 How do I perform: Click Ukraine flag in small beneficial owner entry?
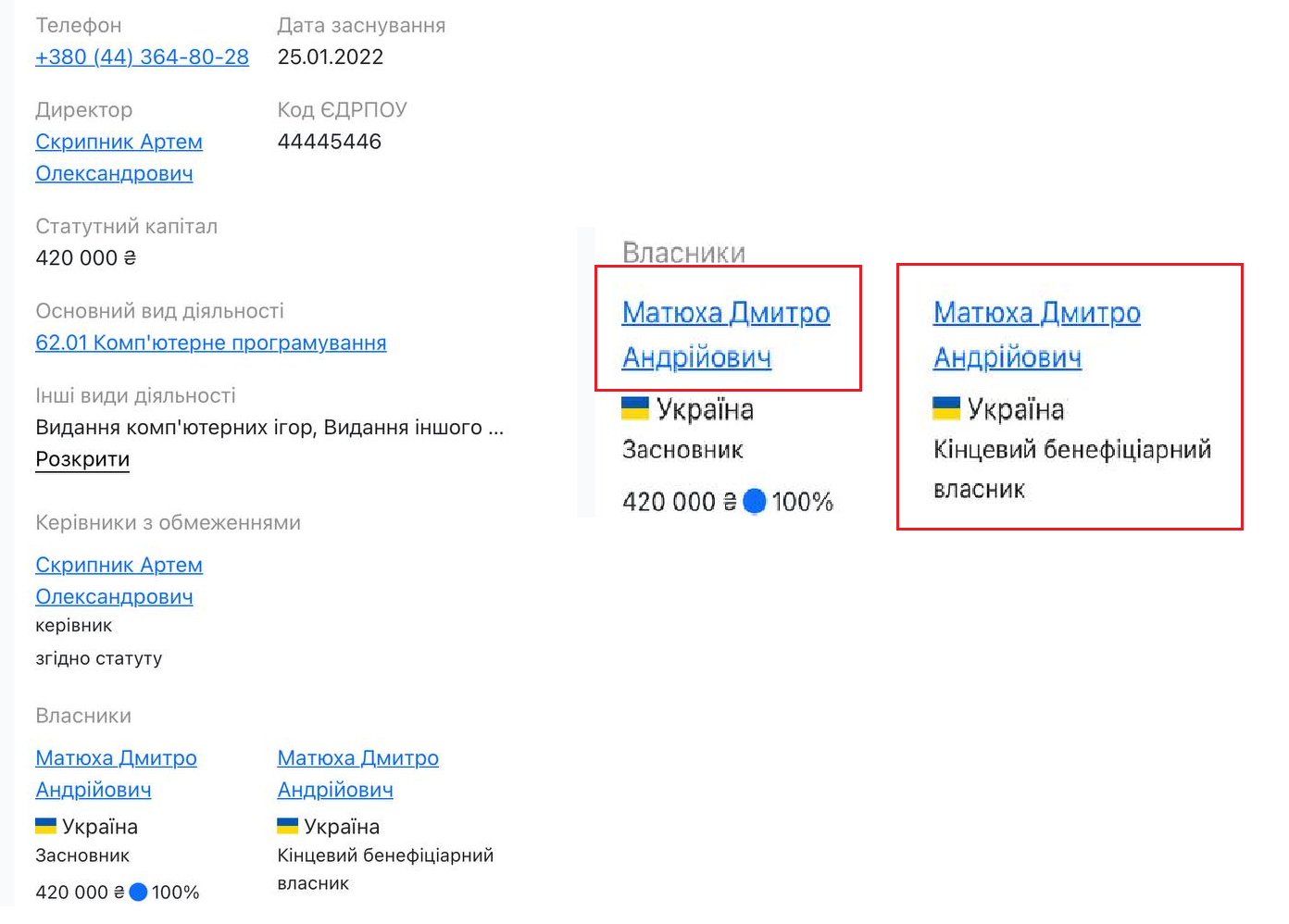288,826
